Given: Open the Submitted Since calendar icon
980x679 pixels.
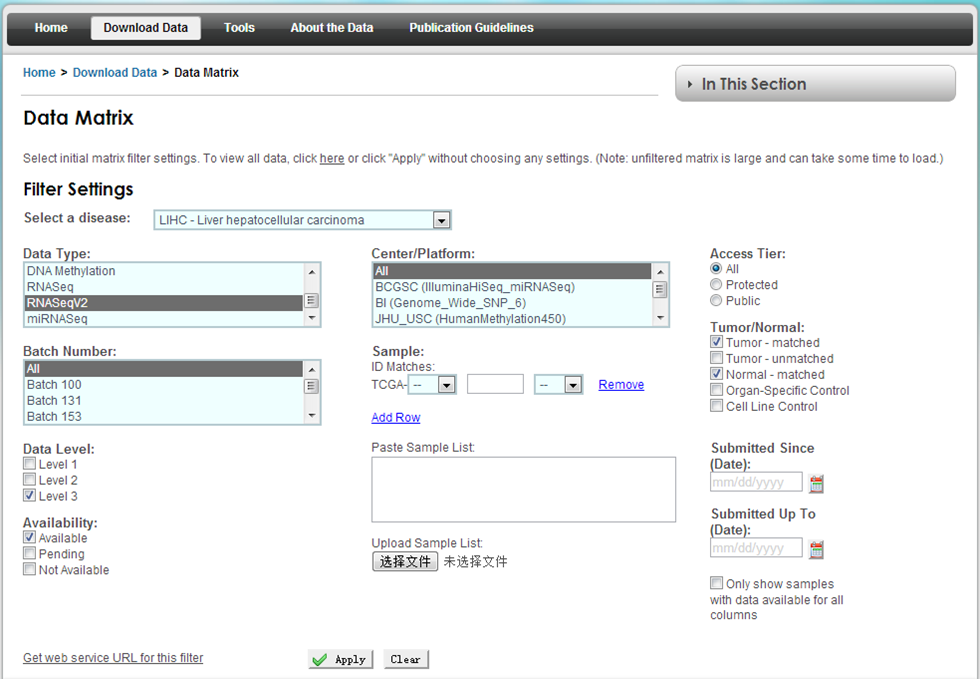Looking at the screenshot, I should 817,484.
